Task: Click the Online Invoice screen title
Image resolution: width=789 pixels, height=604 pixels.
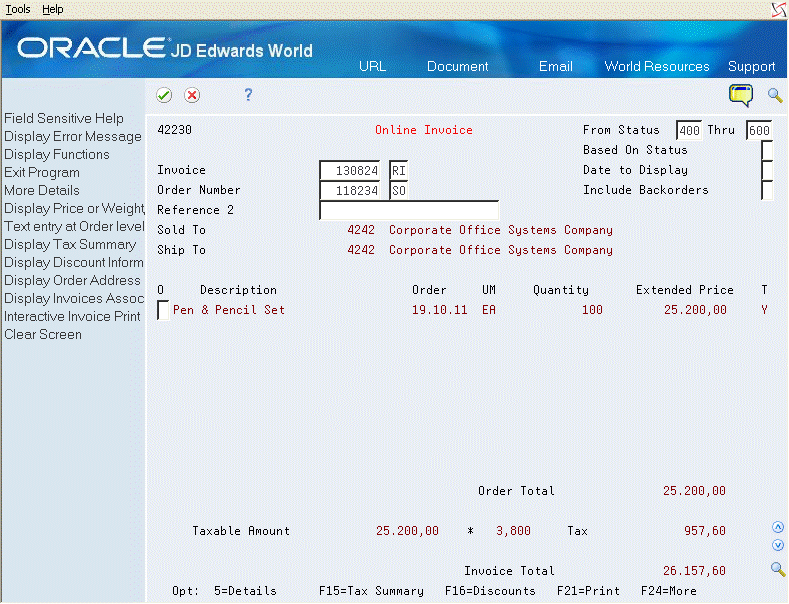Action: (x=424, y=130)
